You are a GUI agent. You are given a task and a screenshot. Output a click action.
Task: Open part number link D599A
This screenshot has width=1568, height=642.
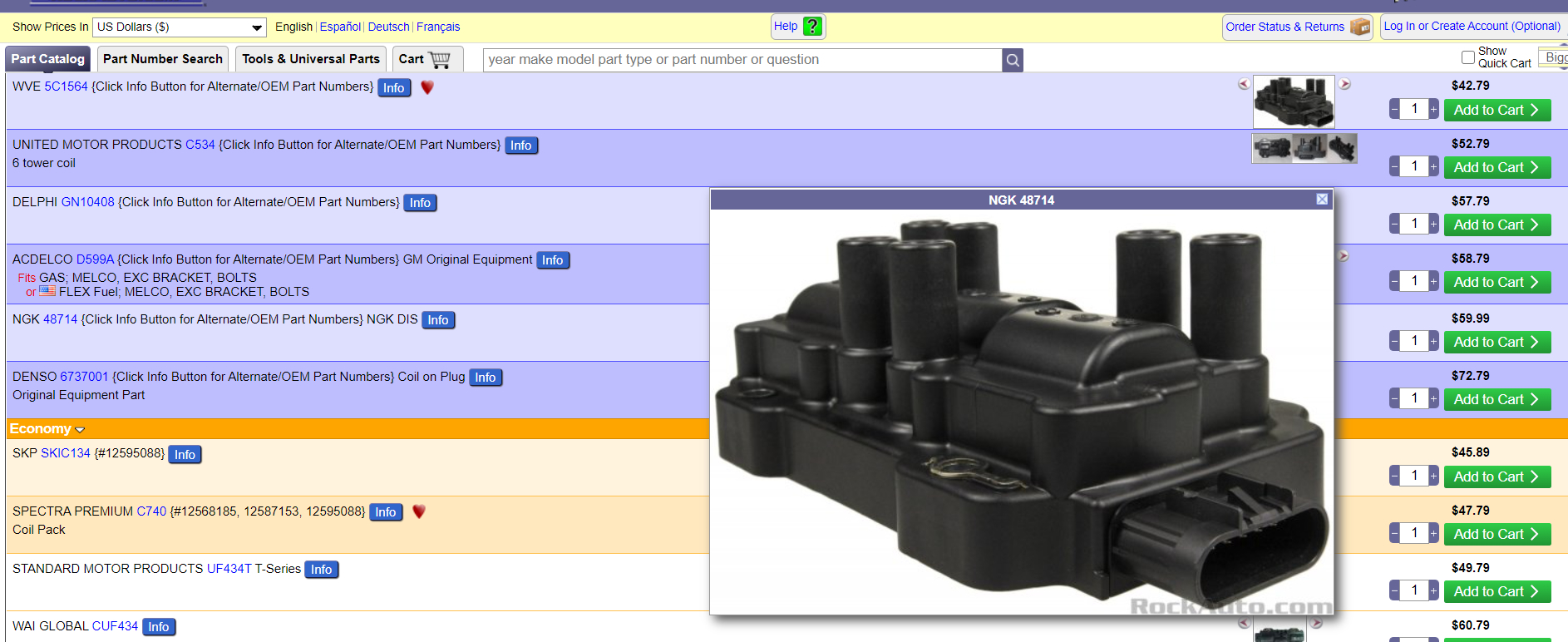coord(95,259)
